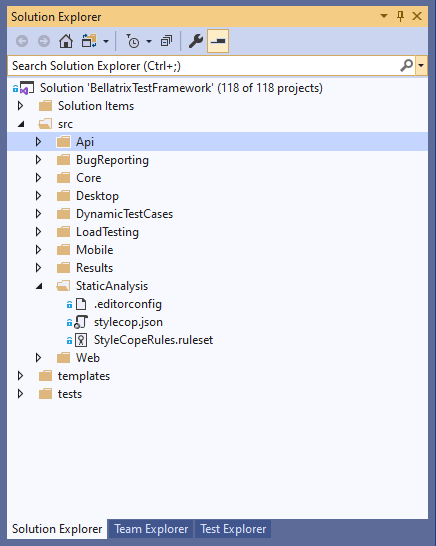Click the StaticAnalysis open folder icon
Screen dimensions: 436x546
[x=63, y=286]
